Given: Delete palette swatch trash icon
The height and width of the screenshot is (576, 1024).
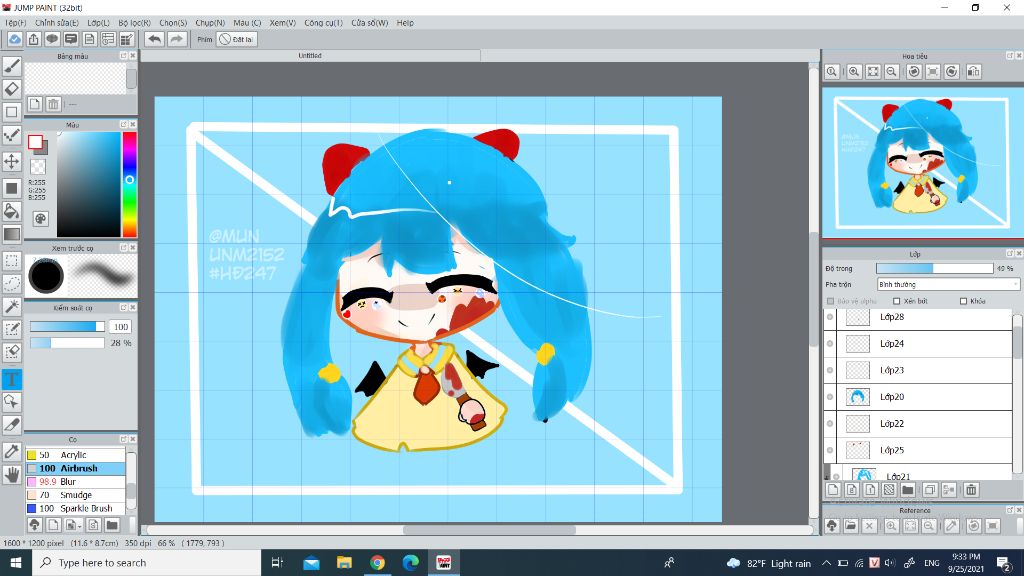Looking at the screenshot, I should [54, 104].
